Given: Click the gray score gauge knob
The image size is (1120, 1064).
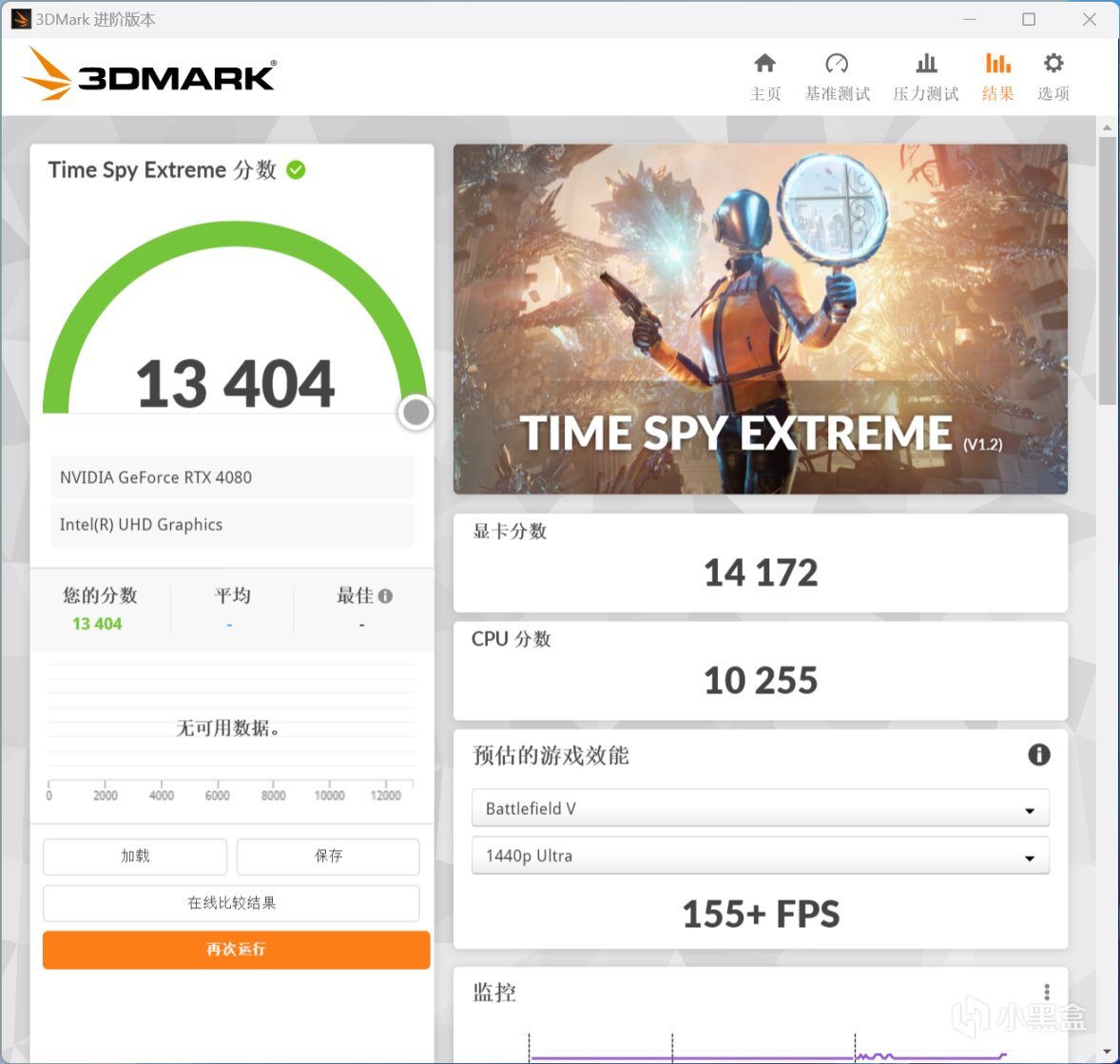Looking at the screenshot, I should (415, 413).
